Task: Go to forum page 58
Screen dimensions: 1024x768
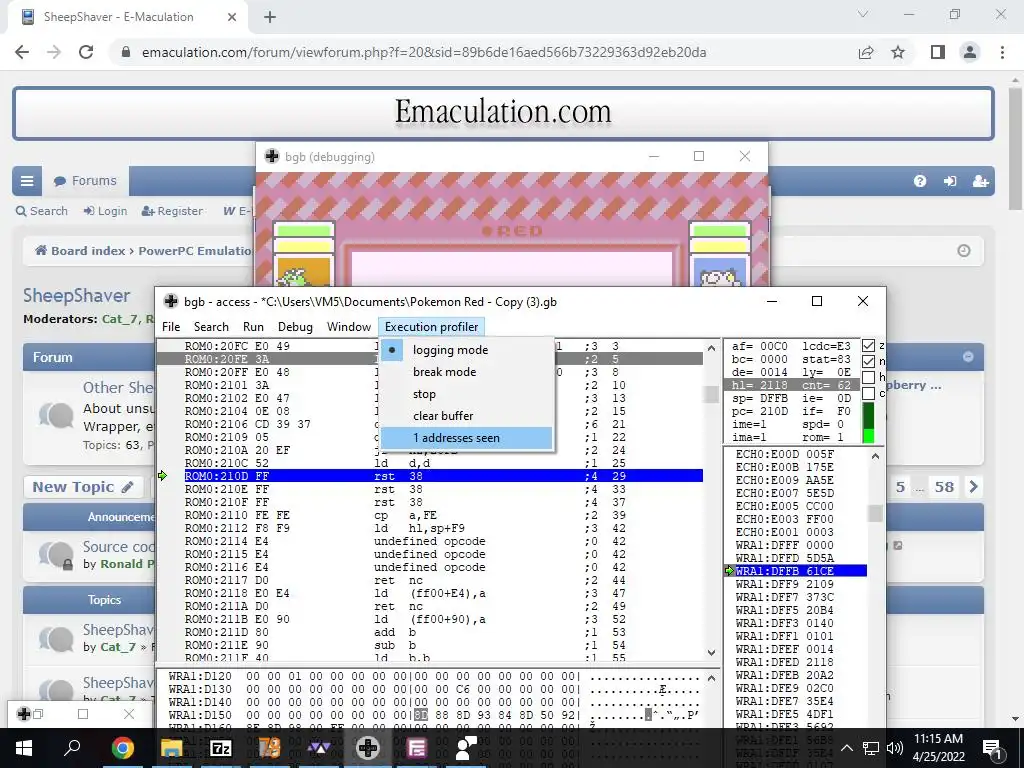Action: click(944, 487)
